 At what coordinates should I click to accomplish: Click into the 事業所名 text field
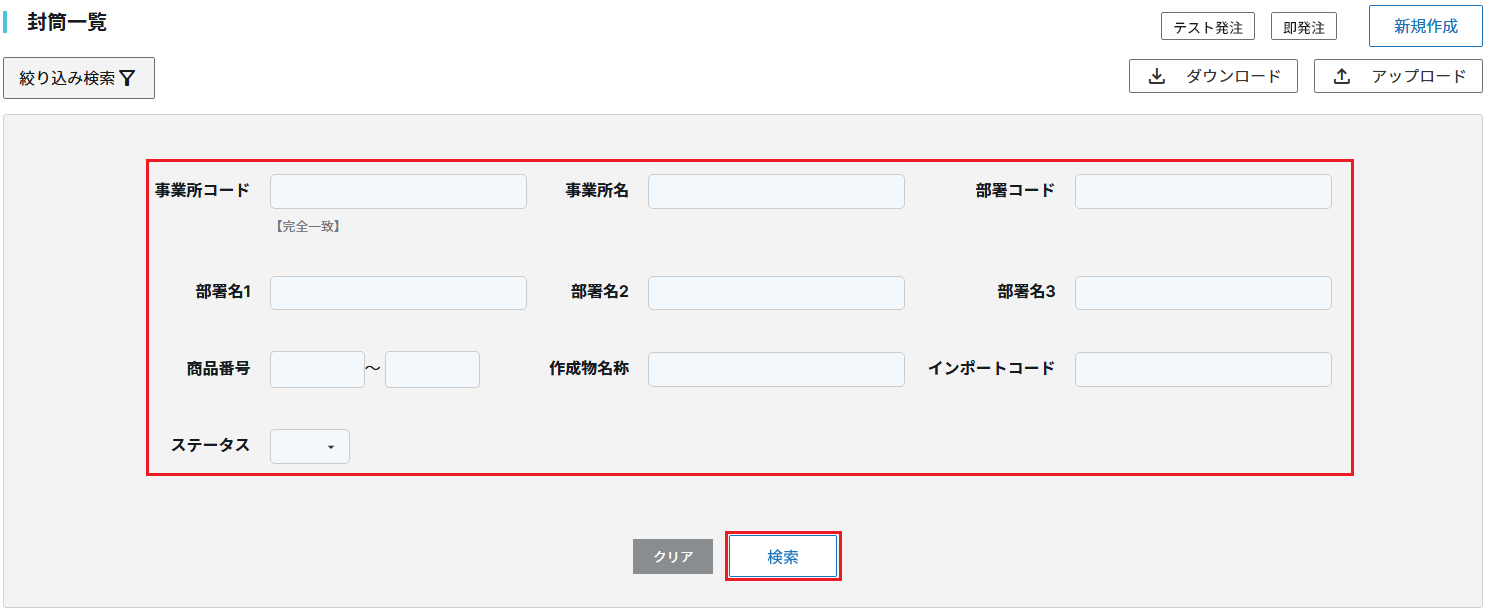(776, 191)
